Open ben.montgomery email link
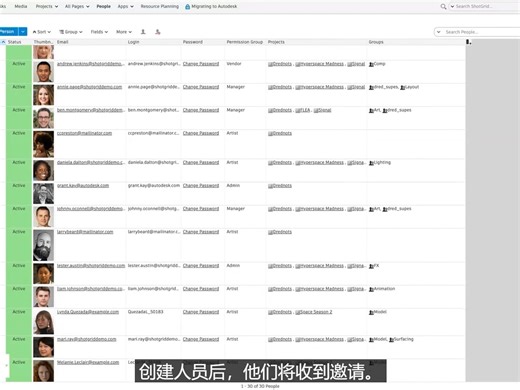 (x=91, y=110)
